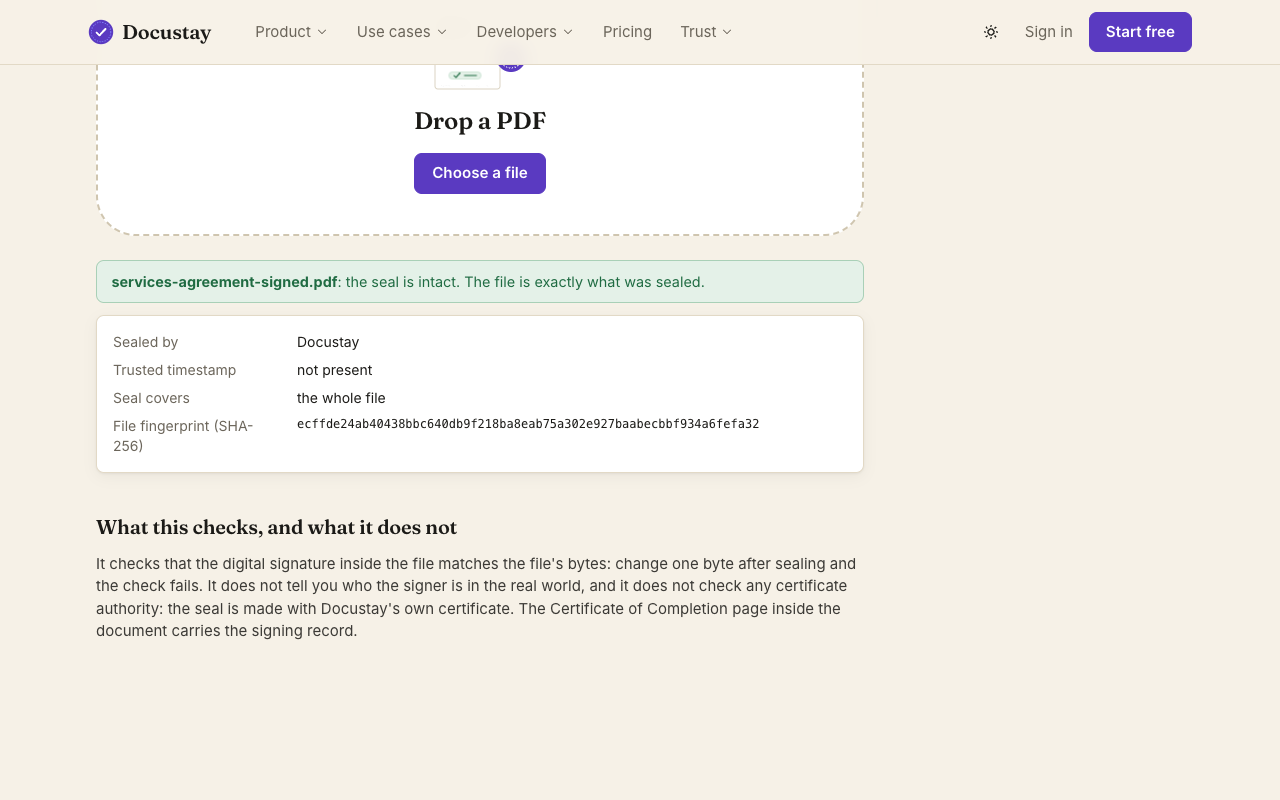Click the Start free button
1280x800 pixels.
click(1140, 32)
